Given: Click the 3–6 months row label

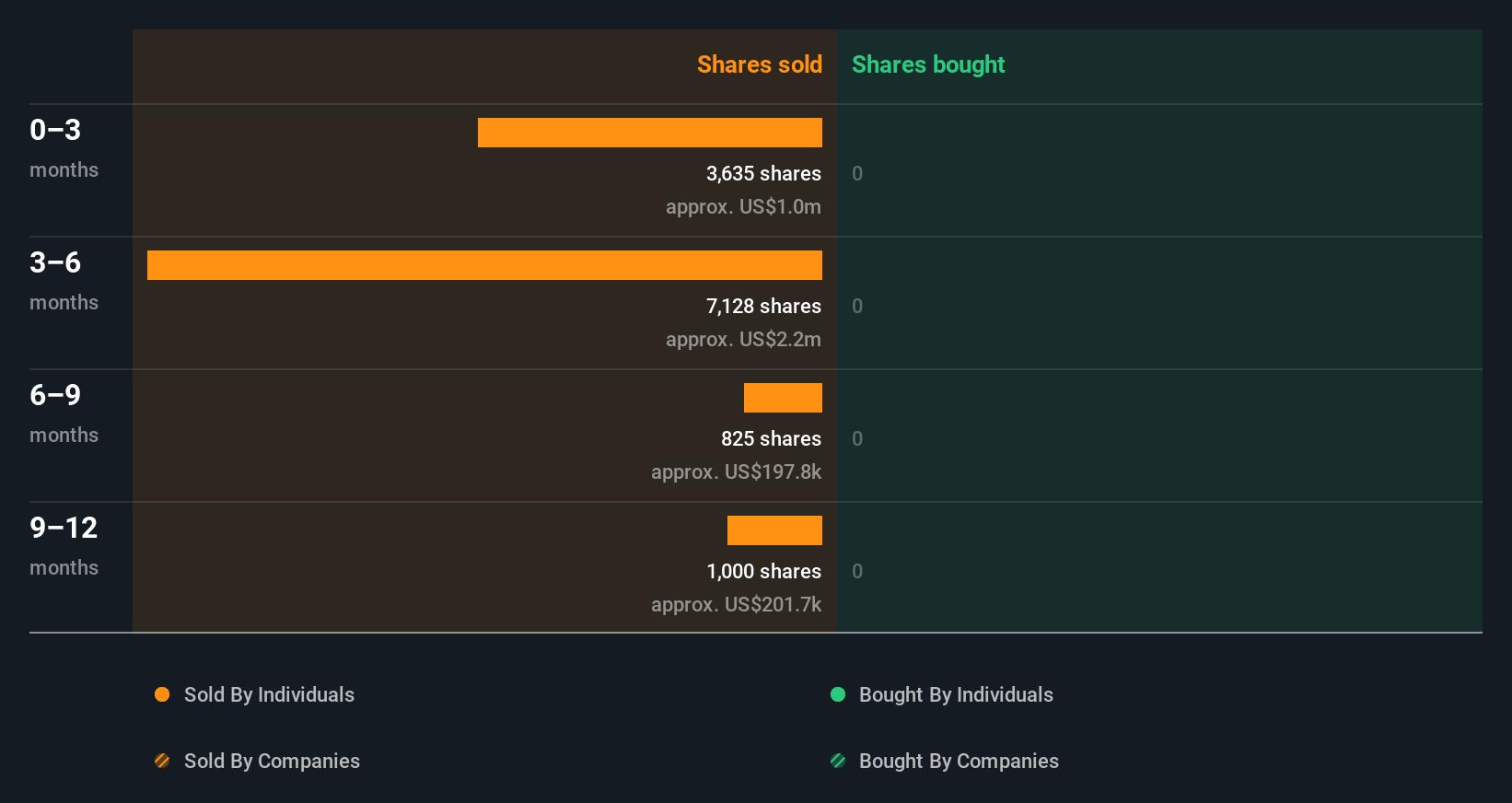Looking at the screenshot, I should coord(64,281).
